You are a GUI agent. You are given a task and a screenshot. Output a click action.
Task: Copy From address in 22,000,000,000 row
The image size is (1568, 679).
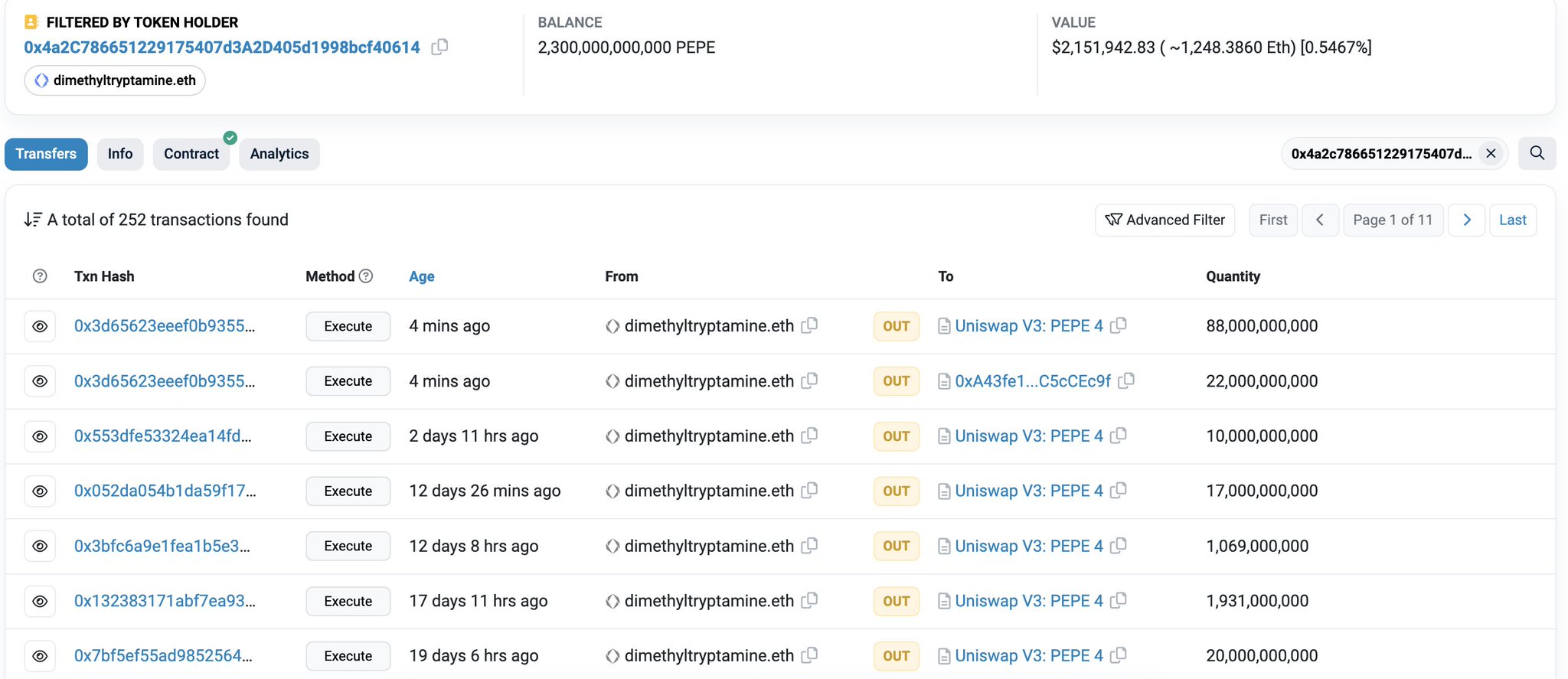click(809, 380)
